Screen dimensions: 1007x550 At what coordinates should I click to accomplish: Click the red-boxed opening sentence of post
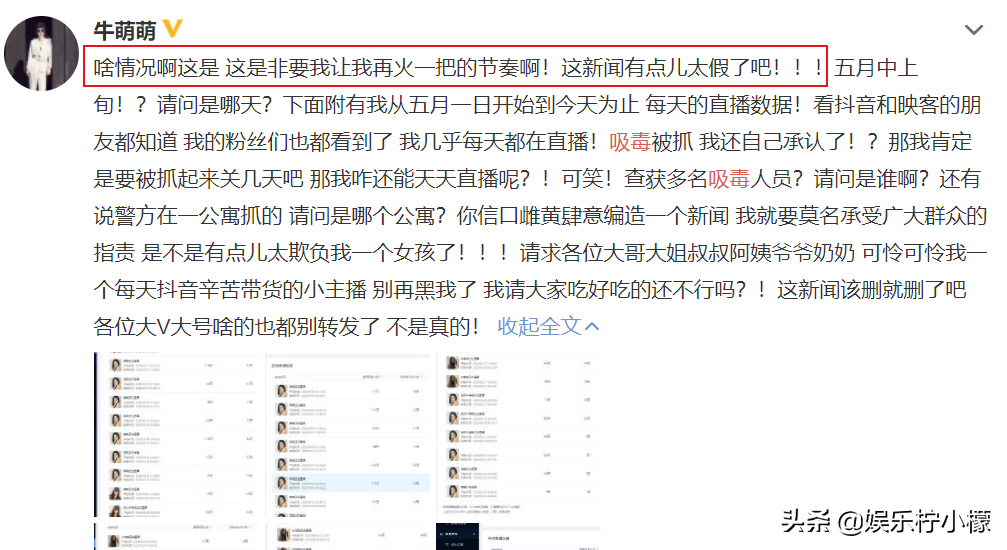pos(455,67)
